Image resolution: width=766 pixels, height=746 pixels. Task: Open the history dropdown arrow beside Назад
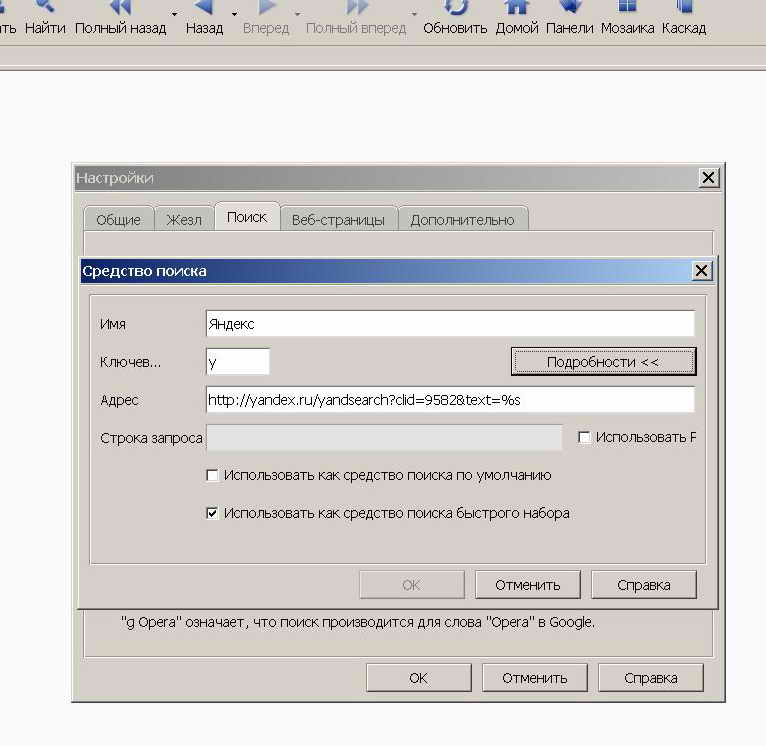coord(234,14)
